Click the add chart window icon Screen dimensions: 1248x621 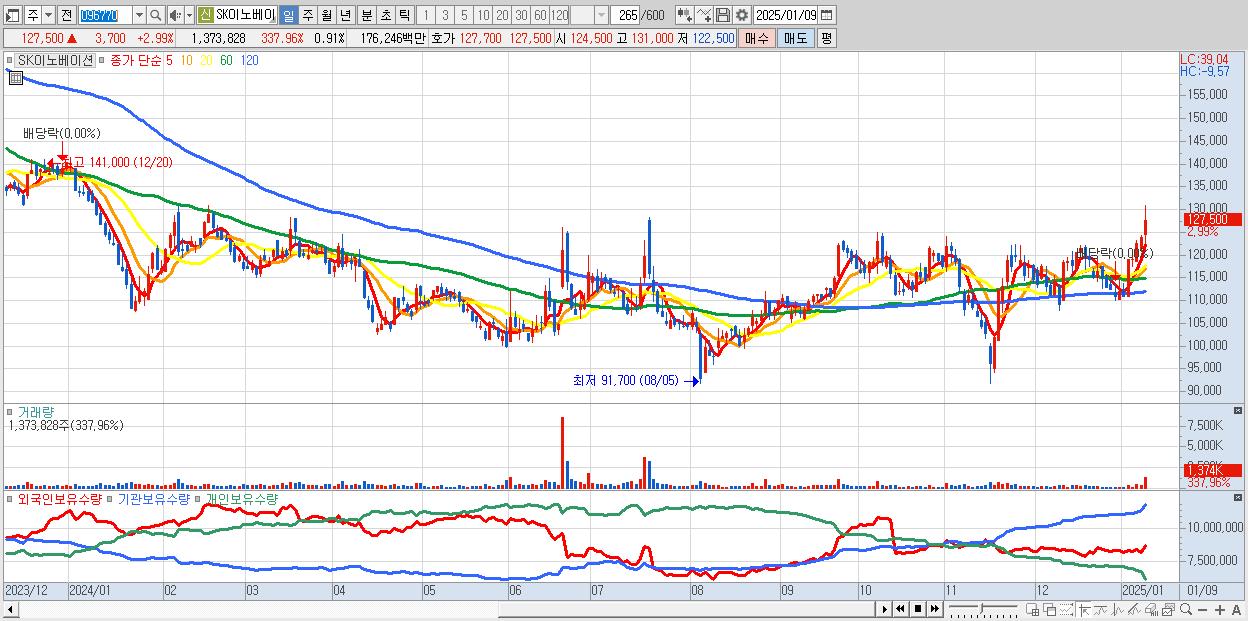point(1033,610)
